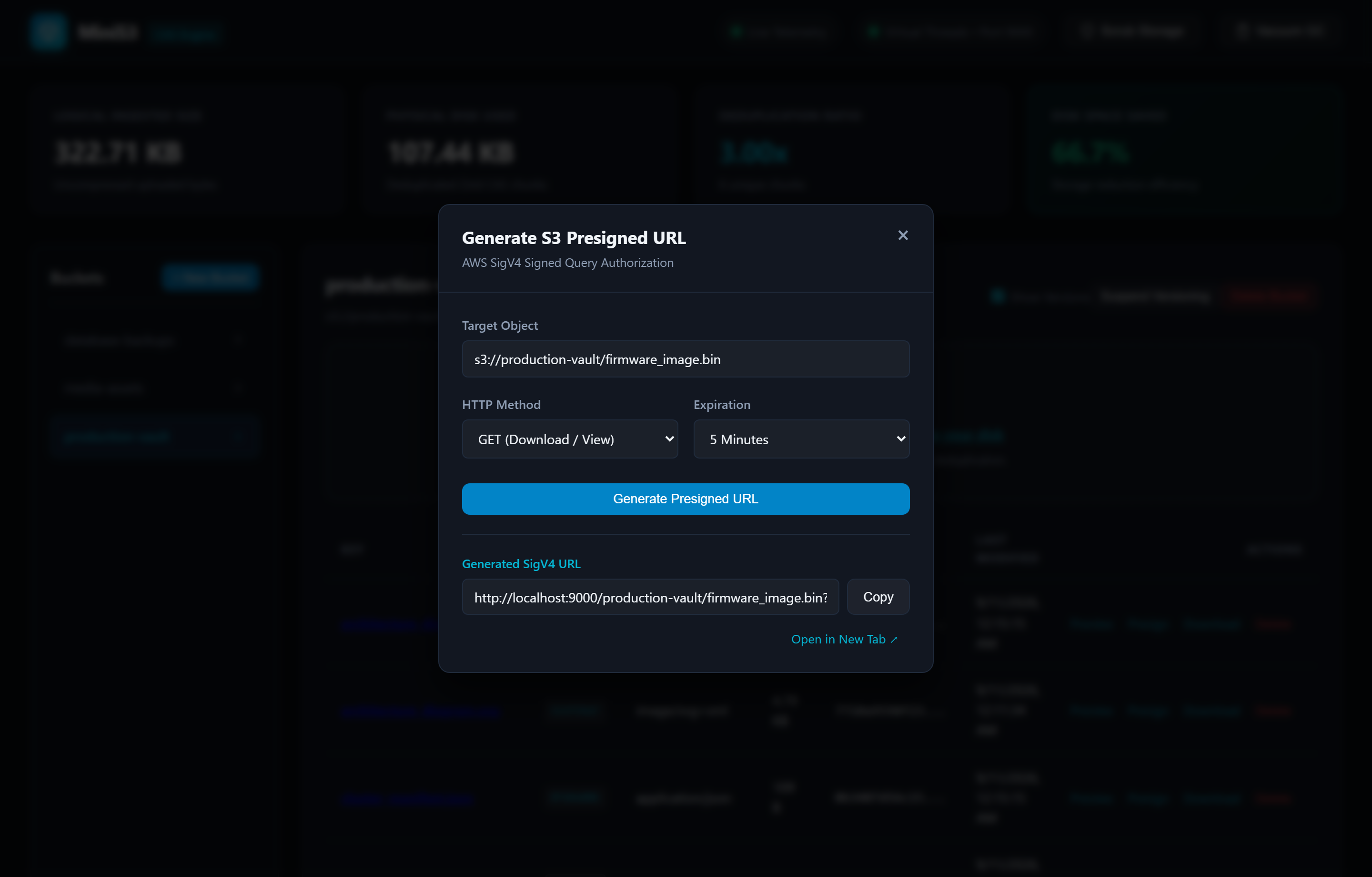Screen dimensions: 1372x877
Task: Click the HTTP Method label
Action: tap(501, 405)
